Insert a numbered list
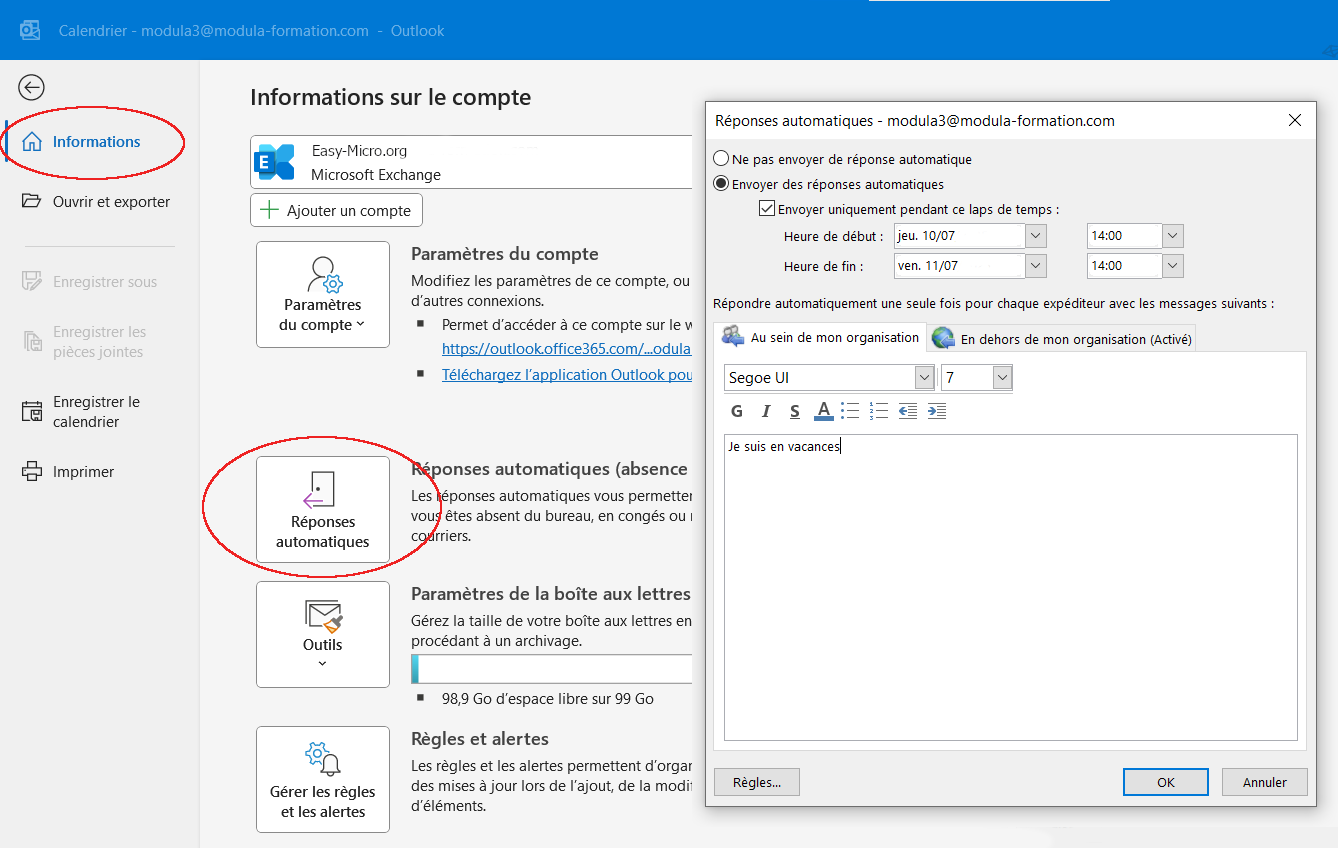Screen dimensions: 1338x848 (878, 411)
